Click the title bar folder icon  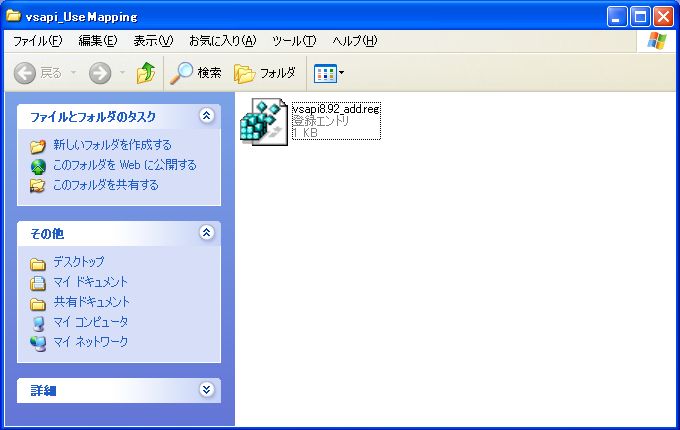[x=13, y=16]
